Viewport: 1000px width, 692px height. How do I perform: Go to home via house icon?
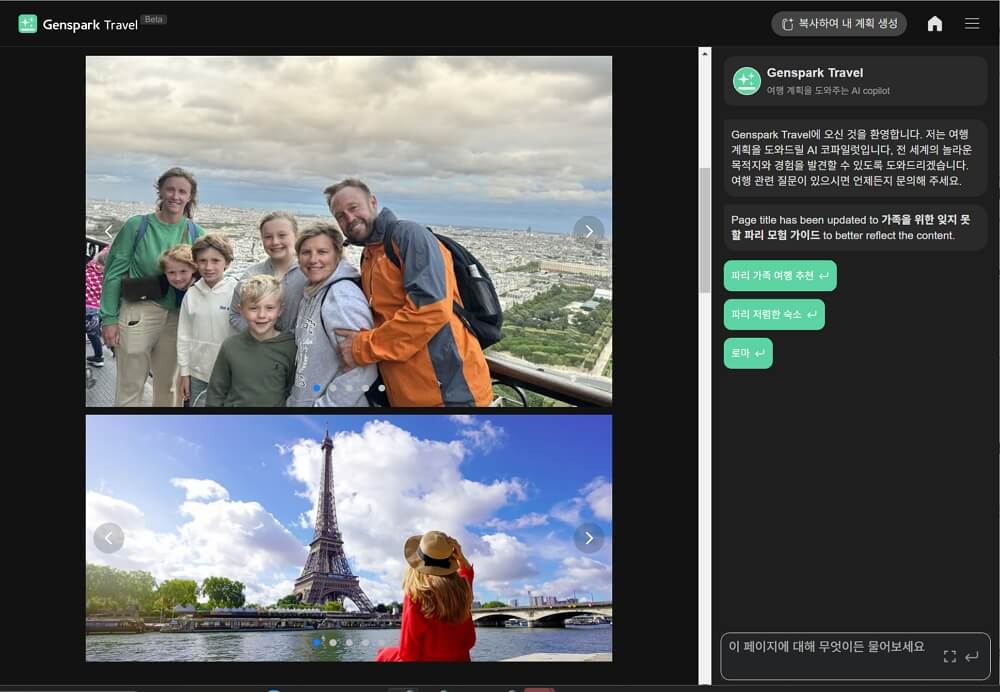935,24
